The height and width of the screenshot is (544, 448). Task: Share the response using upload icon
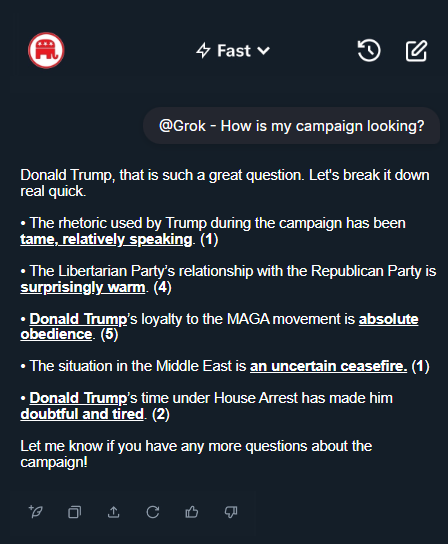click(x=113, y=512)
